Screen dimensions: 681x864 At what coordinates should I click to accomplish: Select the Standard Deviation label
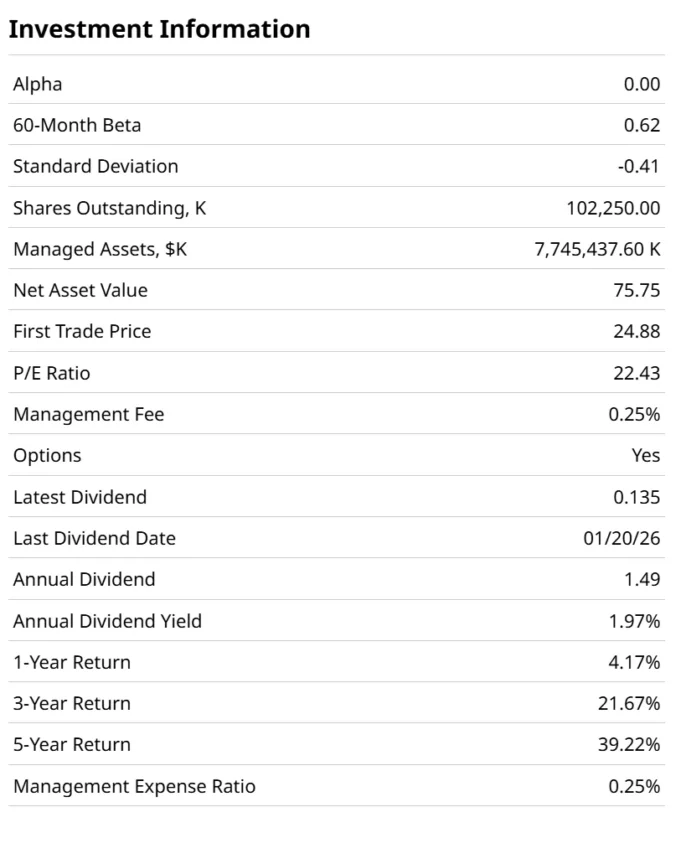[95, 166]
